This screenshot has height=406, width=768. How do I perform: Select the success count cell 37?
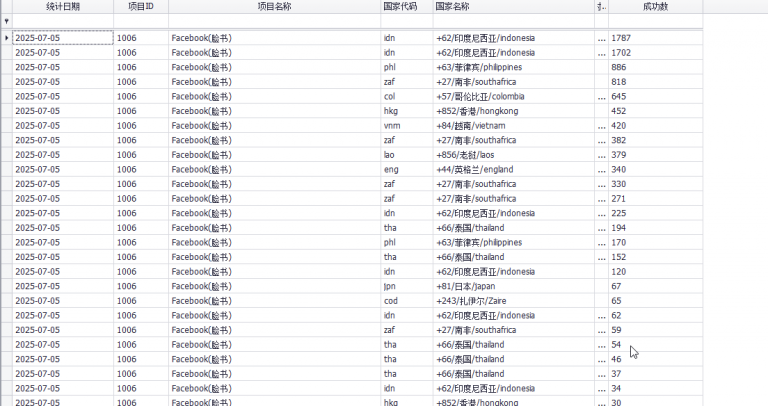656,374
